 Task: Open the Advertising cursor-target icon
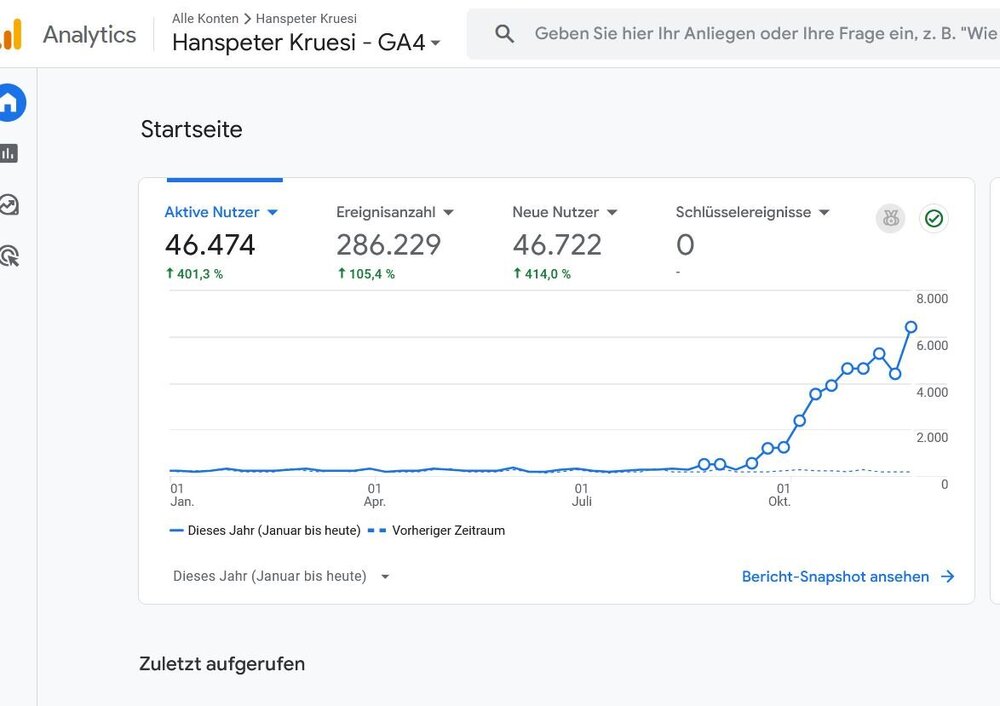(10, 256)
